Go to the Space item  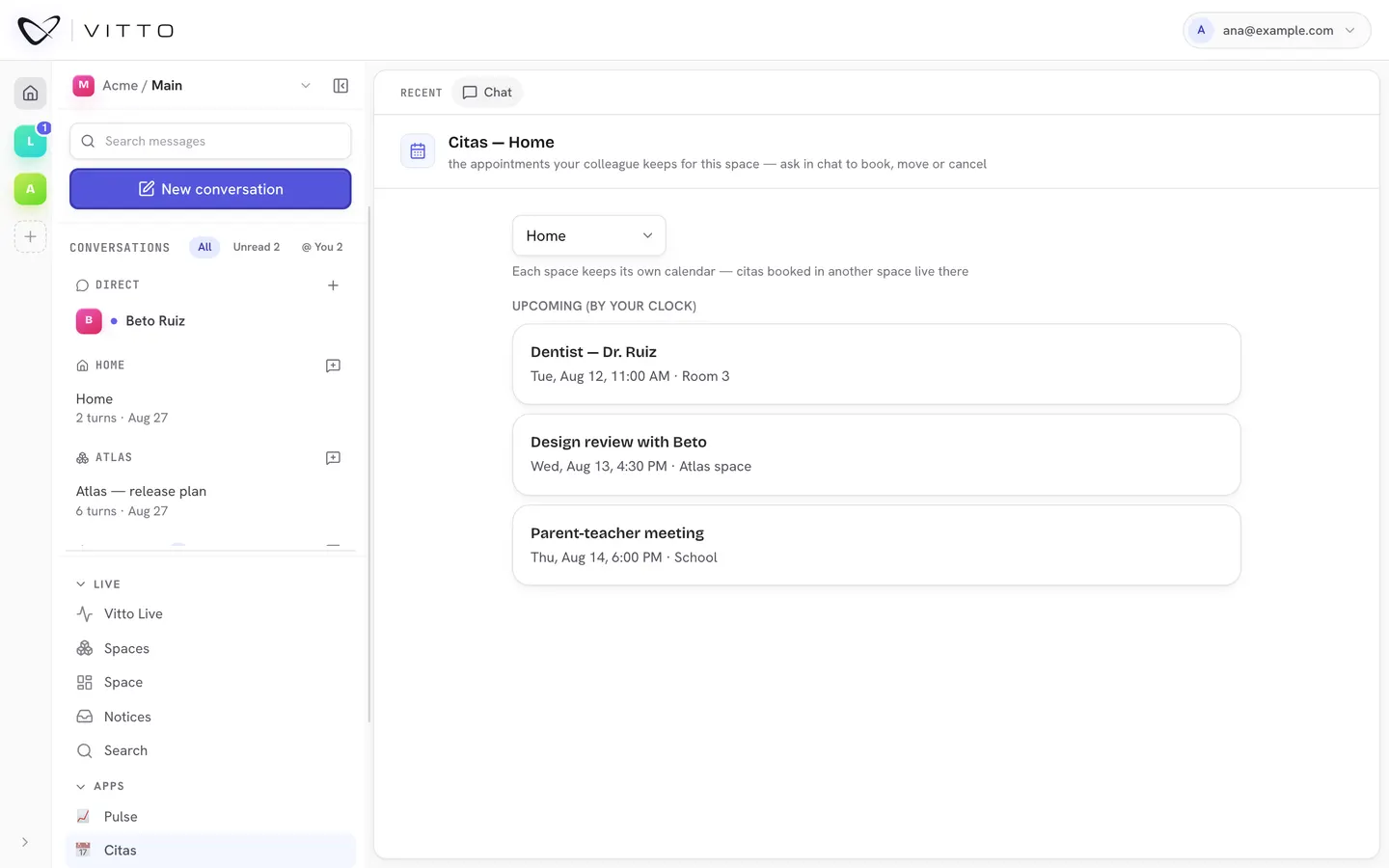pyautogui.click(x=211, y=683)
